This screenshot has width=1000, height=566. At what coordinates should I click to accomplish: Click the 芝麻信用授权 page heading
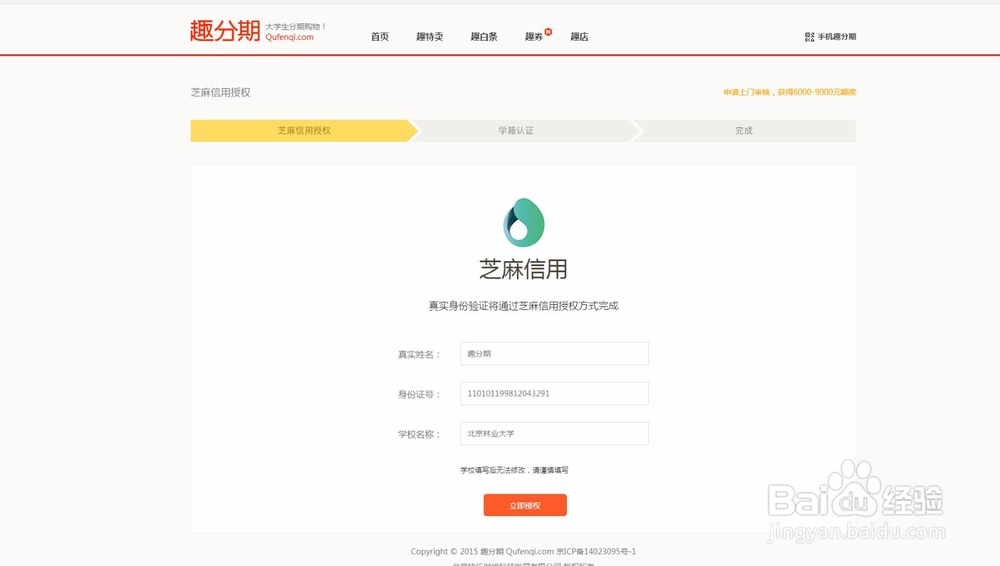tap(221, 93)
